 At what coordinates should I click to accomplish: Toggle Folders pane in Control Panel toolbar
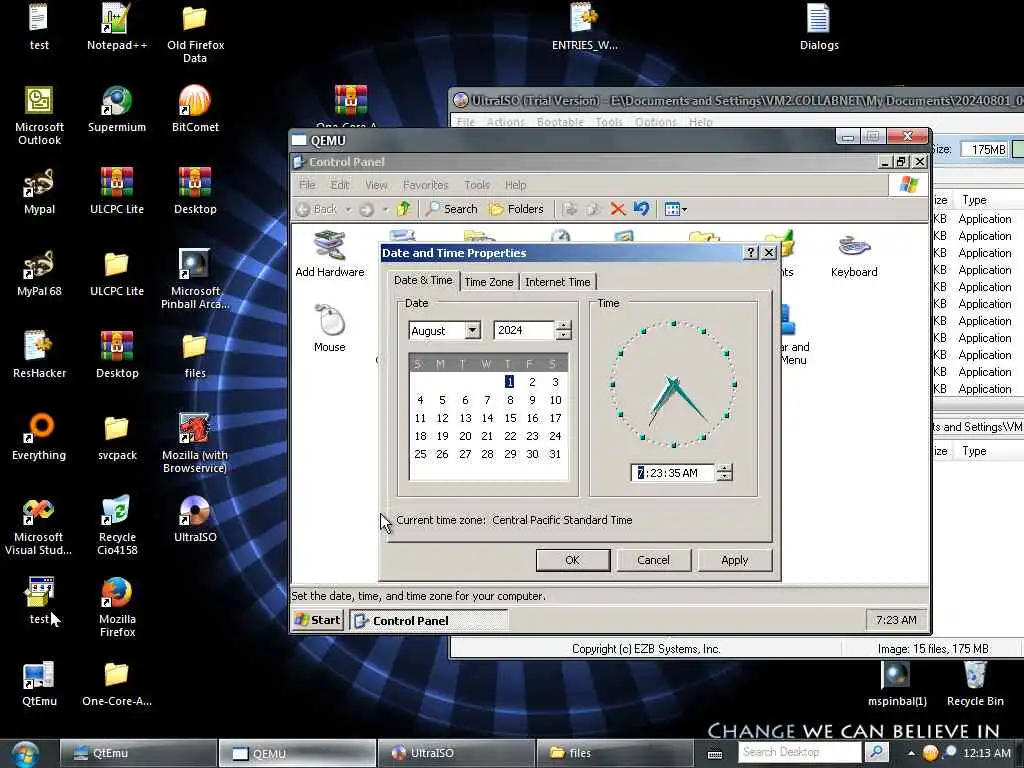coord(516,209)
